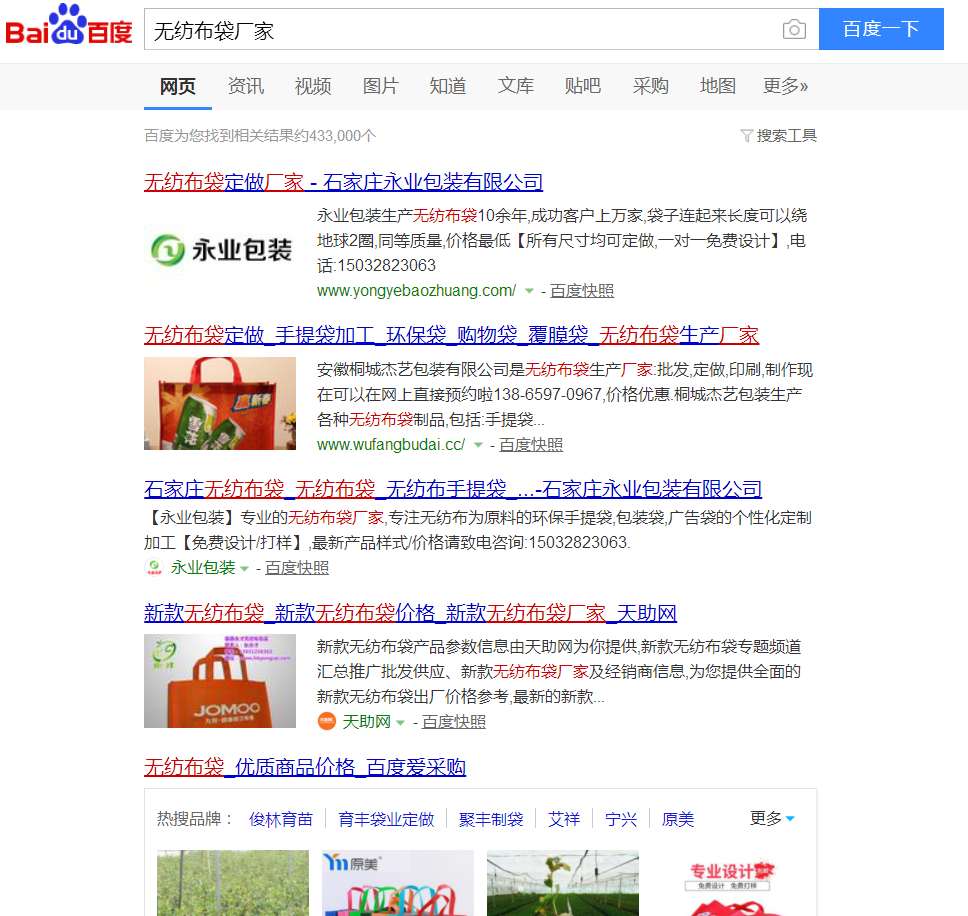968x916 pixels.
Task: Switch to the 资讯 tab
Action: 246,86
